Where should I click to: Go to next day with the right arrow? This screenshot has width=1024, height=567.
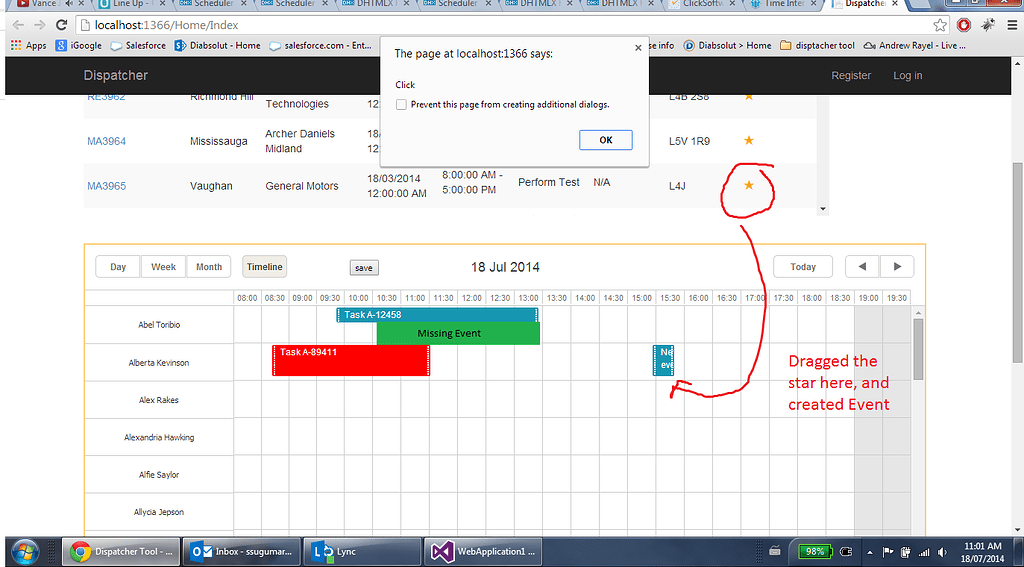pyautogui.click(x=897, y=267)
